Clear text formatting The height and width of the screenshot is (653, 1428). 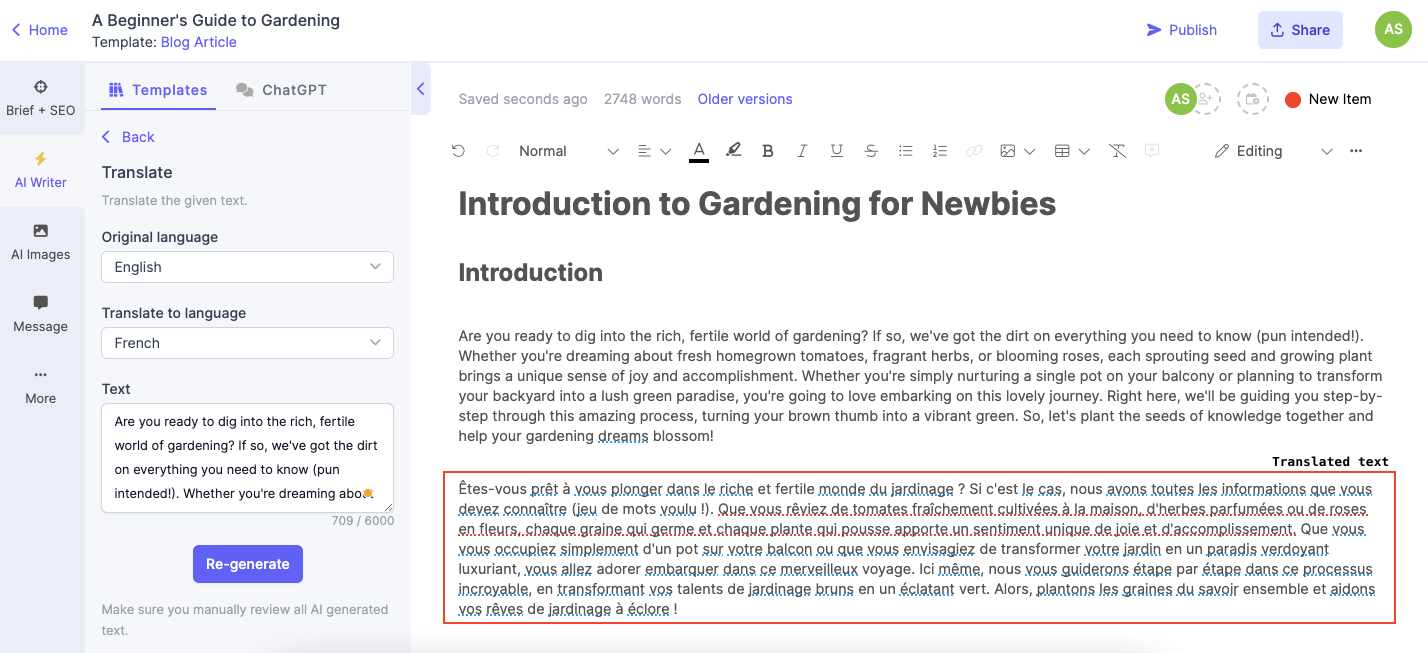(1118, 151)
